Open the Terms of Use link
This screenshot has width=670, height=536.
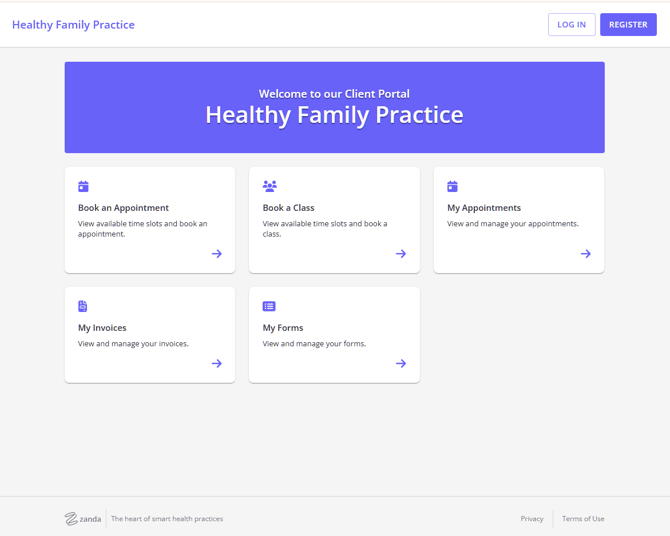click(x=583, y=519)
